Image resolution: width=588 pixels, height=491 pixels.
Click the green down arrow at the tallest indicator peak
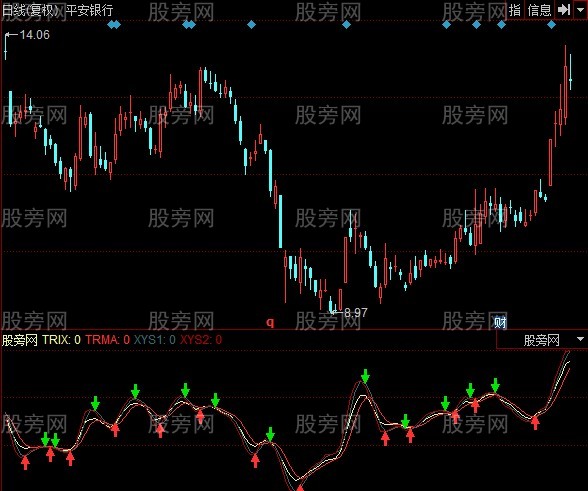coord(365,376)
